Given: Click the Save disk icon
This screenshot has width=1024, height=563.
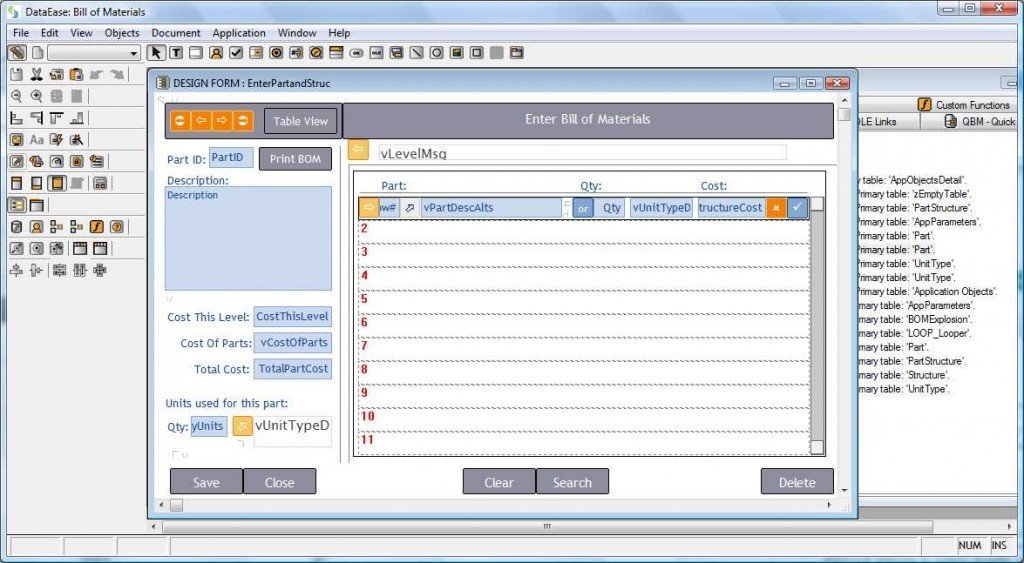Looking at the screenshot, I should click(x=16, y=74).
